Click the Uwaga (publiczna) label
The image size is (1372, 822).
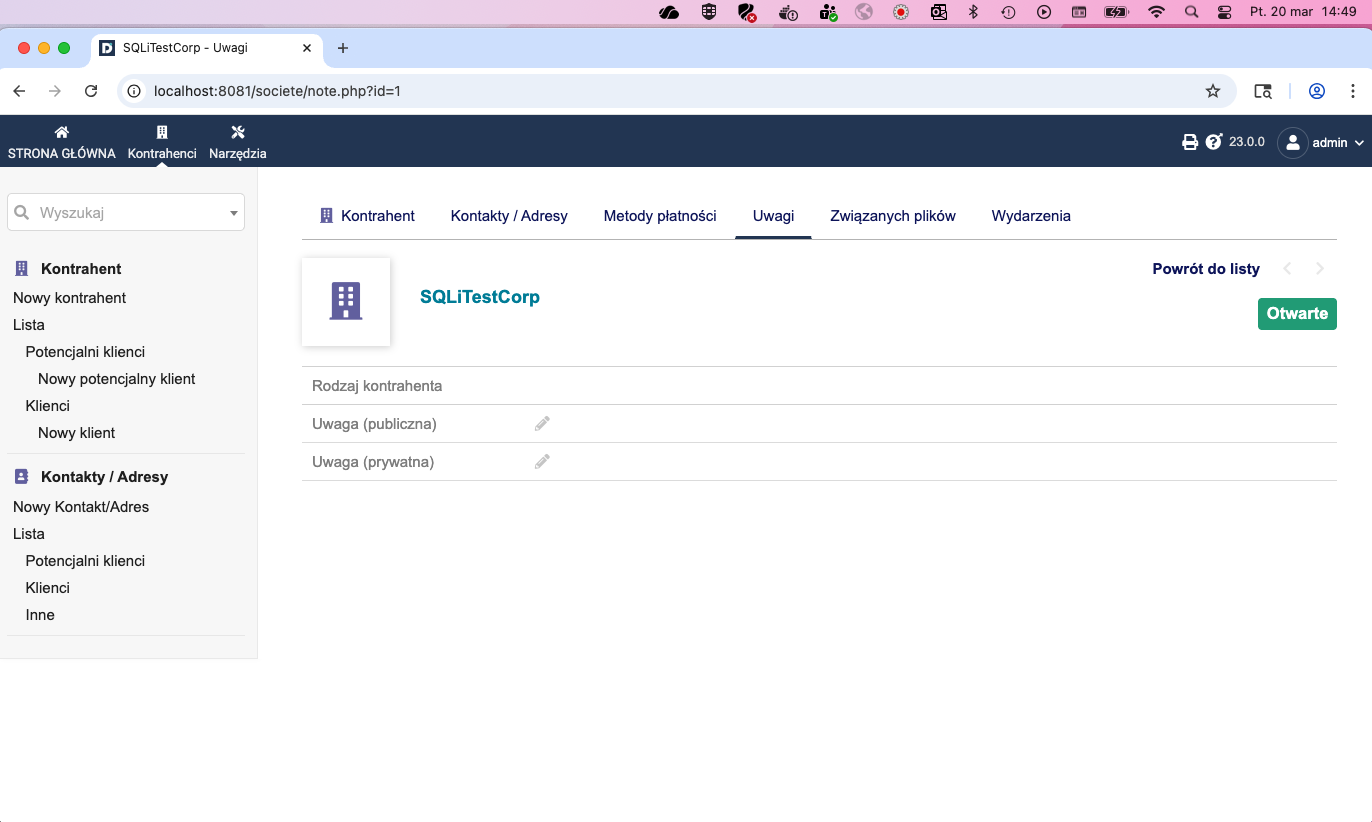click(x=374, y=424)
